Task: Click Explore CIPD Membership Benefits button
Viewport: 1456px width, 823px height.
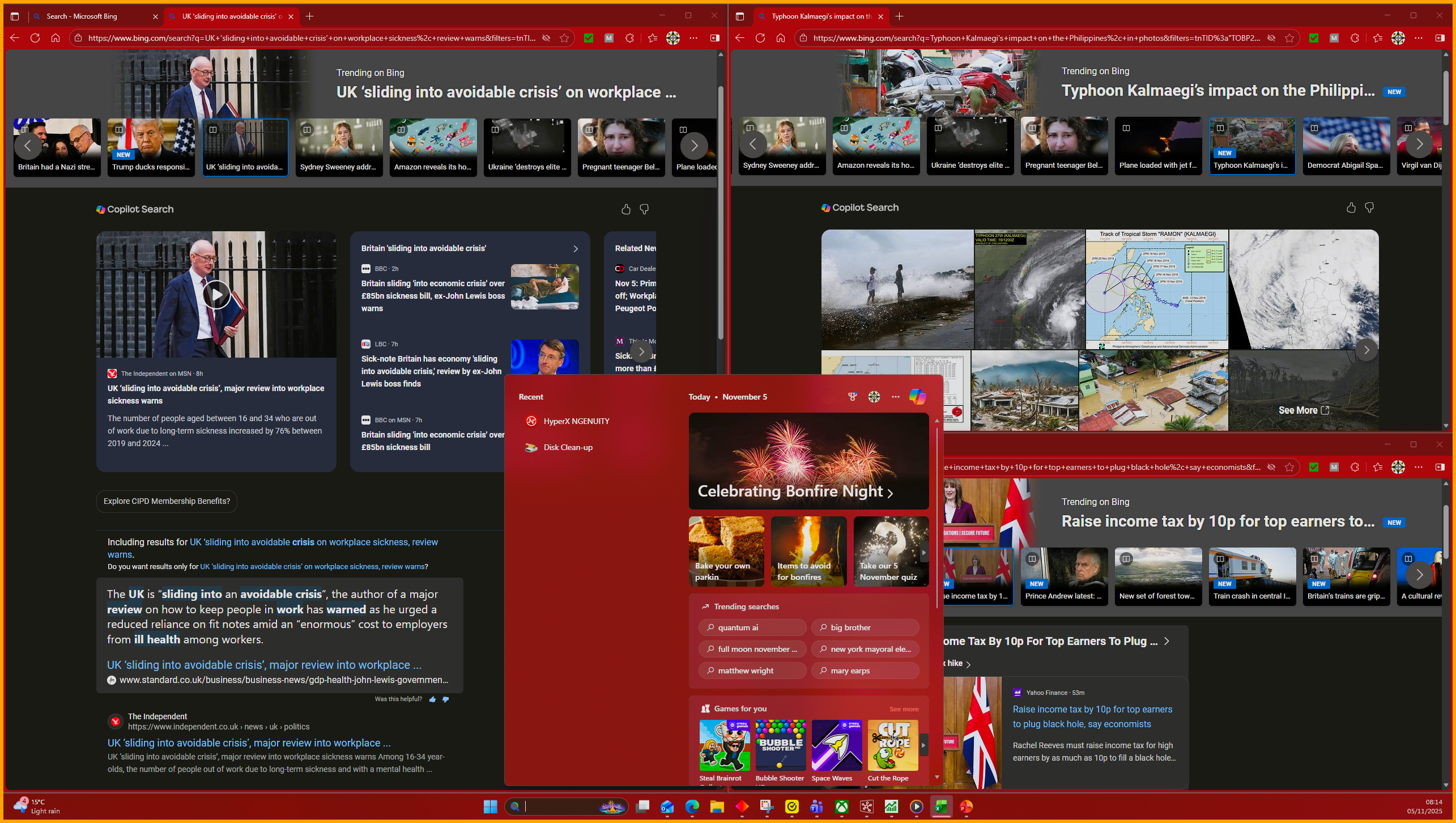Action: (167, 501)
